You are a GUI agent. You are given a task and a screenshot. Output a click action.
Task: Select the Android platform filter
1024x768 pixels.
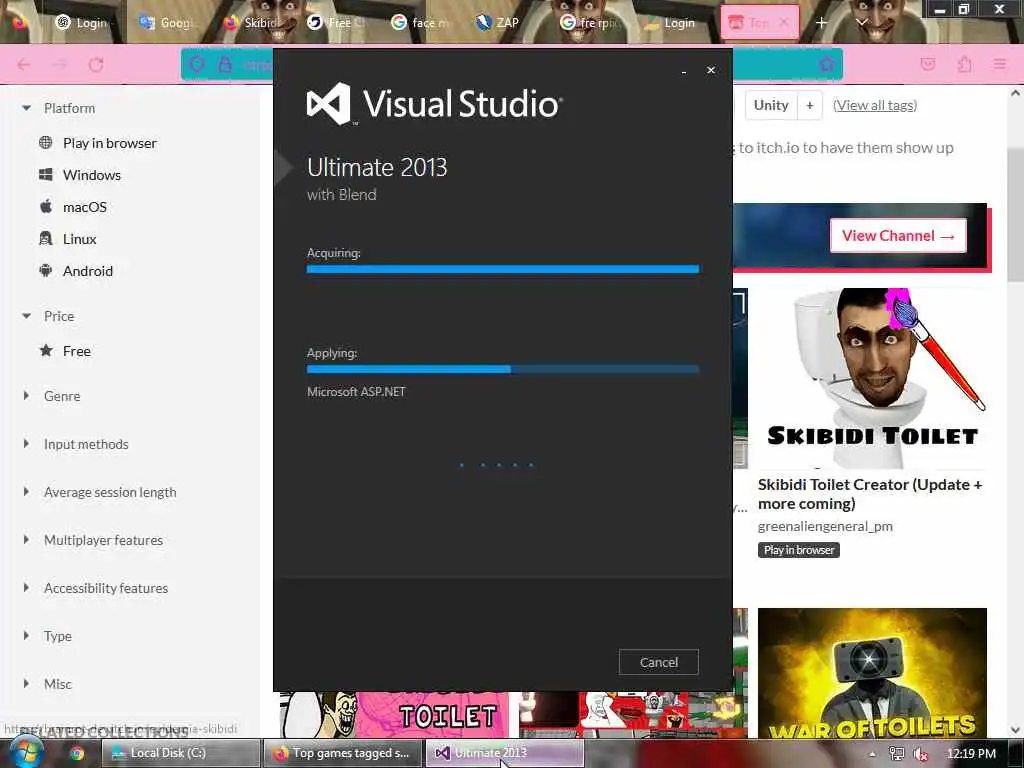coord(88,271)
